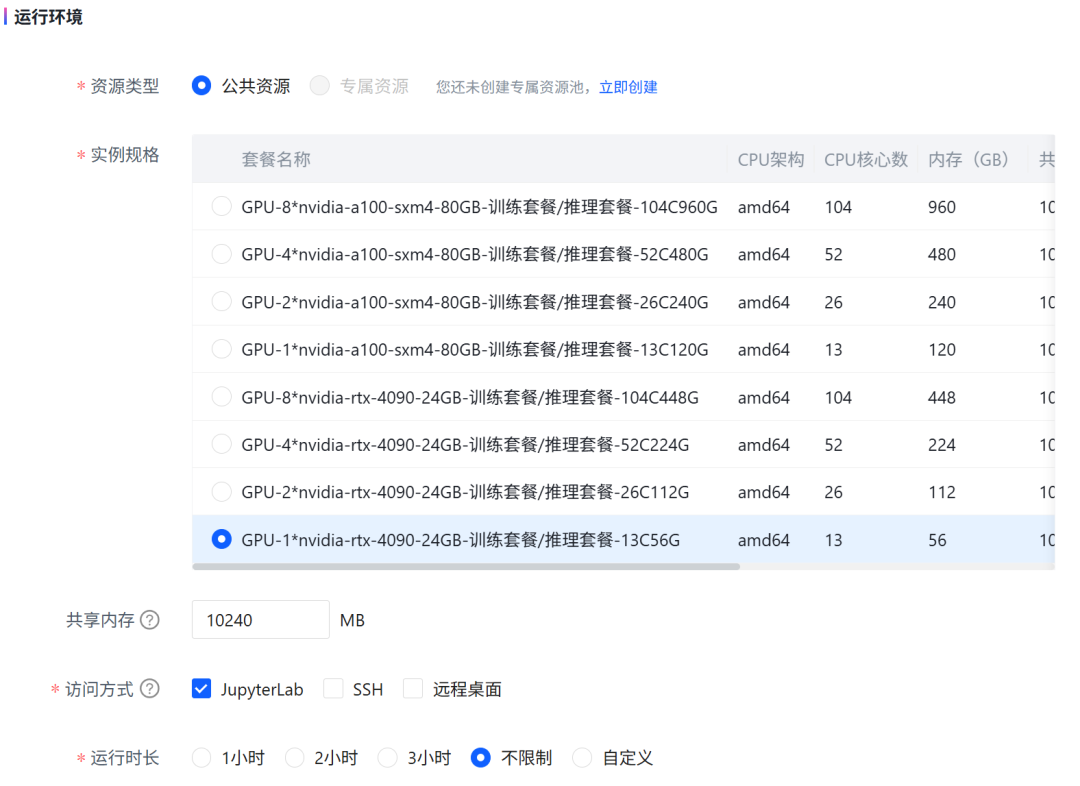Select the 3小时 runtime duration option
The image size is (1080, 786).
point(387,758)
